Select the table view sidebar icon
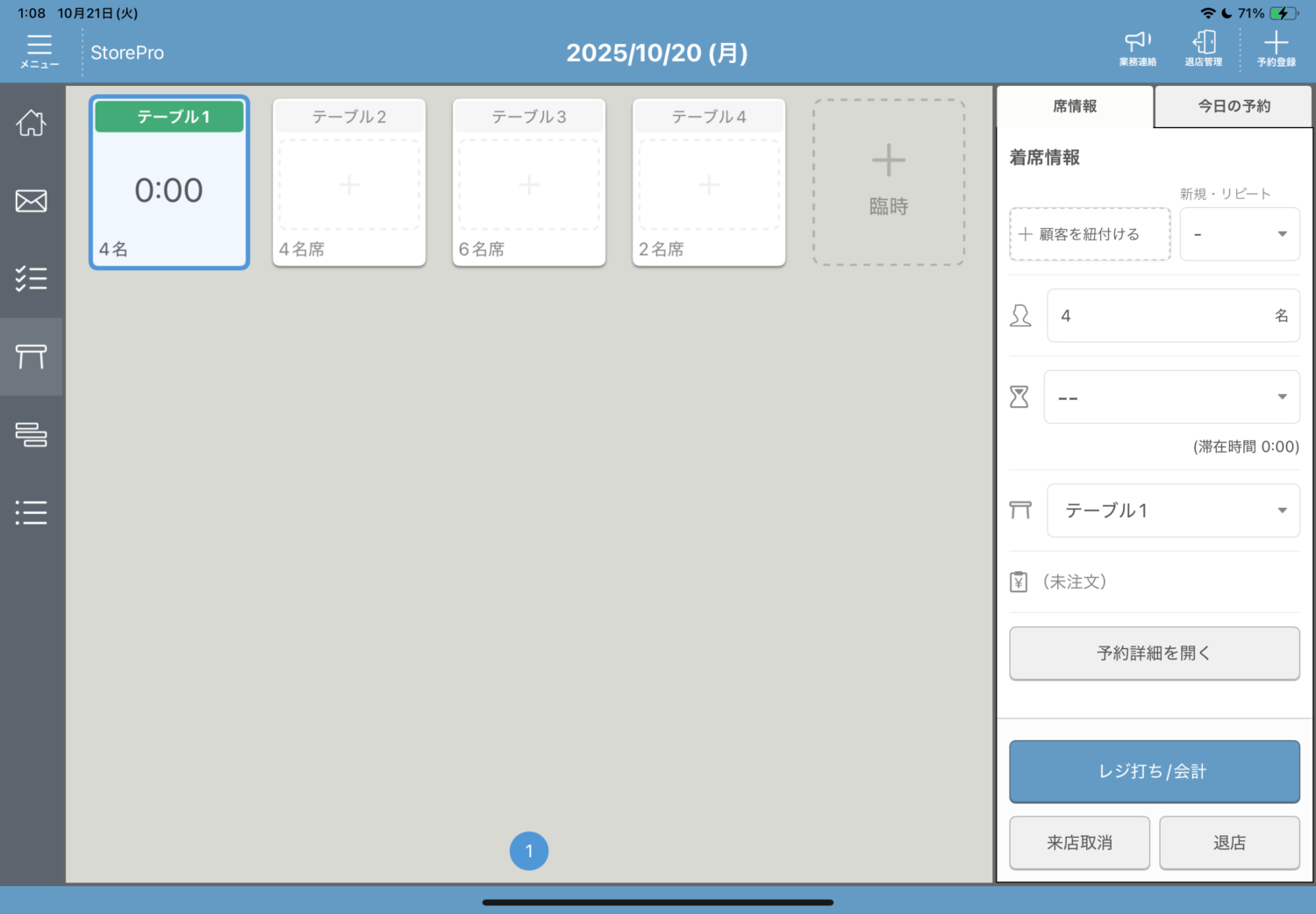The width and height of the screenshot is (1316, 914). click(32, 356)
